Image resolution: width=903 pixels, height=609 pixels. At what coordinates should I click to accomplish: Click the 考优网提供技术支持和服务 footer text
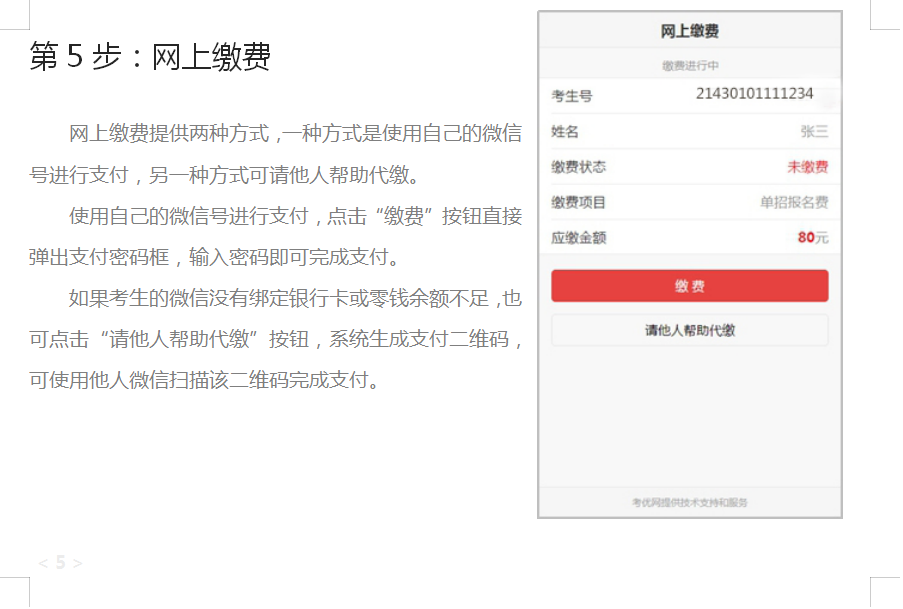click(x=689, y=502)
